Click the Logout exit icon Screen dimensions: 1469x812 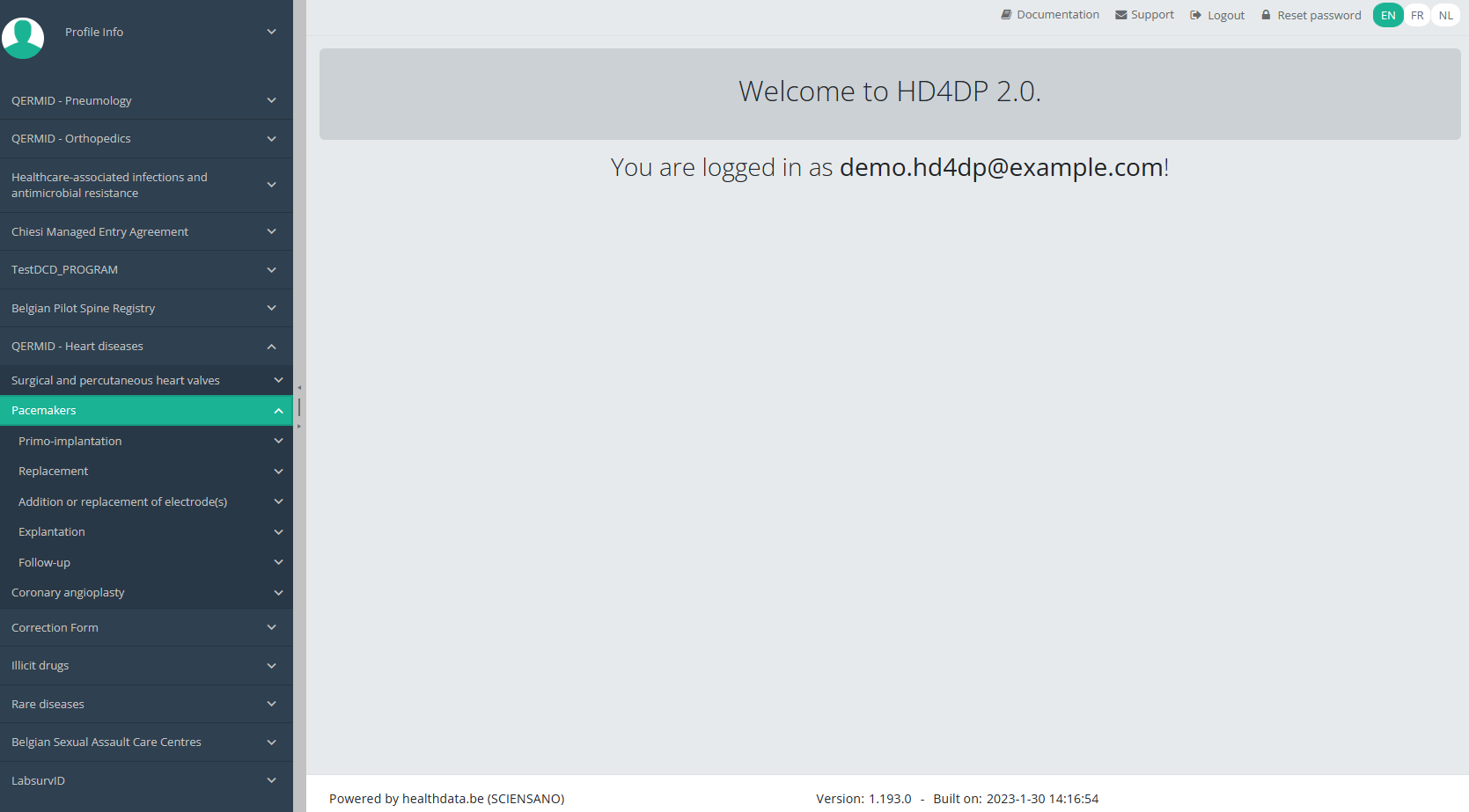point(1195,15)
